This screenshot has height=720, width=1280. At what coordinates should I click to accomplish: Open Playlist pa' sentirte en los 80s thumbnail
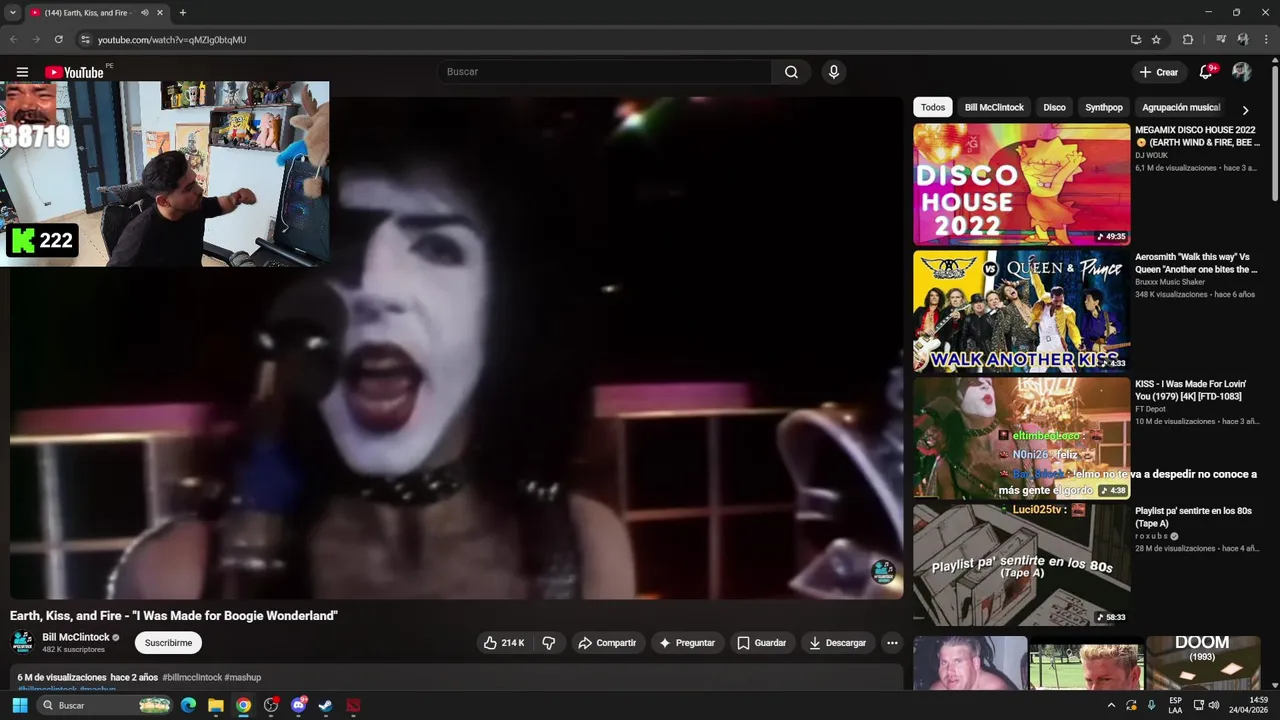click(1021, 565)
